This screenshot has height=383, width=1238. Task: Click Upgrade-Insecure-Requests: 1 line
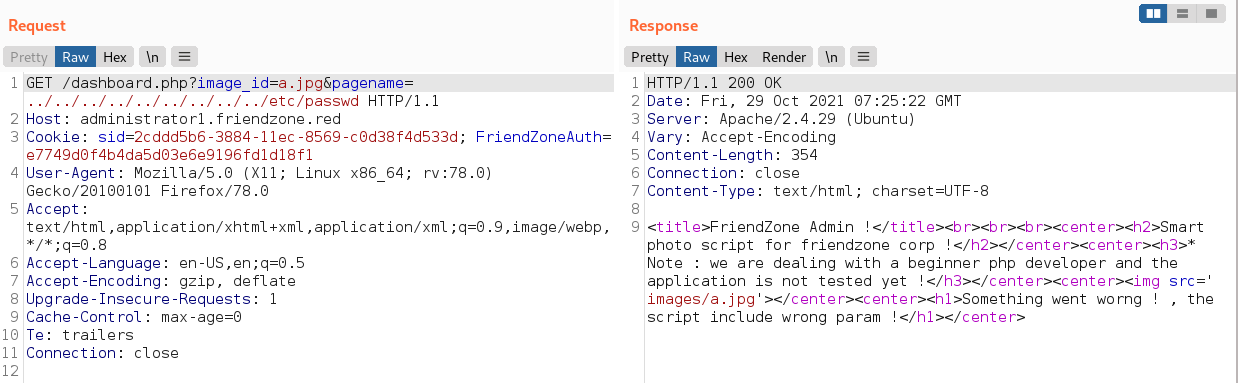point(152,299)
